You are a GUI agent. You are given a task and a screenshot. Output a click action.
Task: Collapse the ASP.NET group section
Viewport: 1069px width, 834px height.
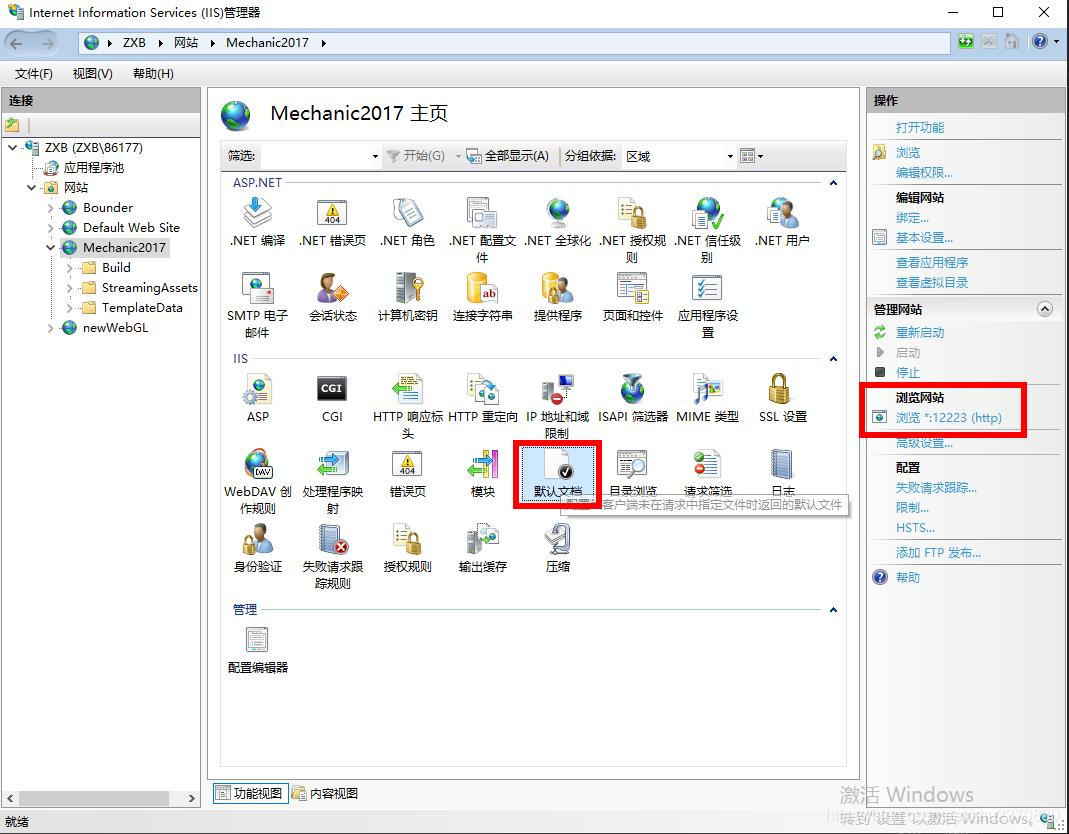coord(833,183)
